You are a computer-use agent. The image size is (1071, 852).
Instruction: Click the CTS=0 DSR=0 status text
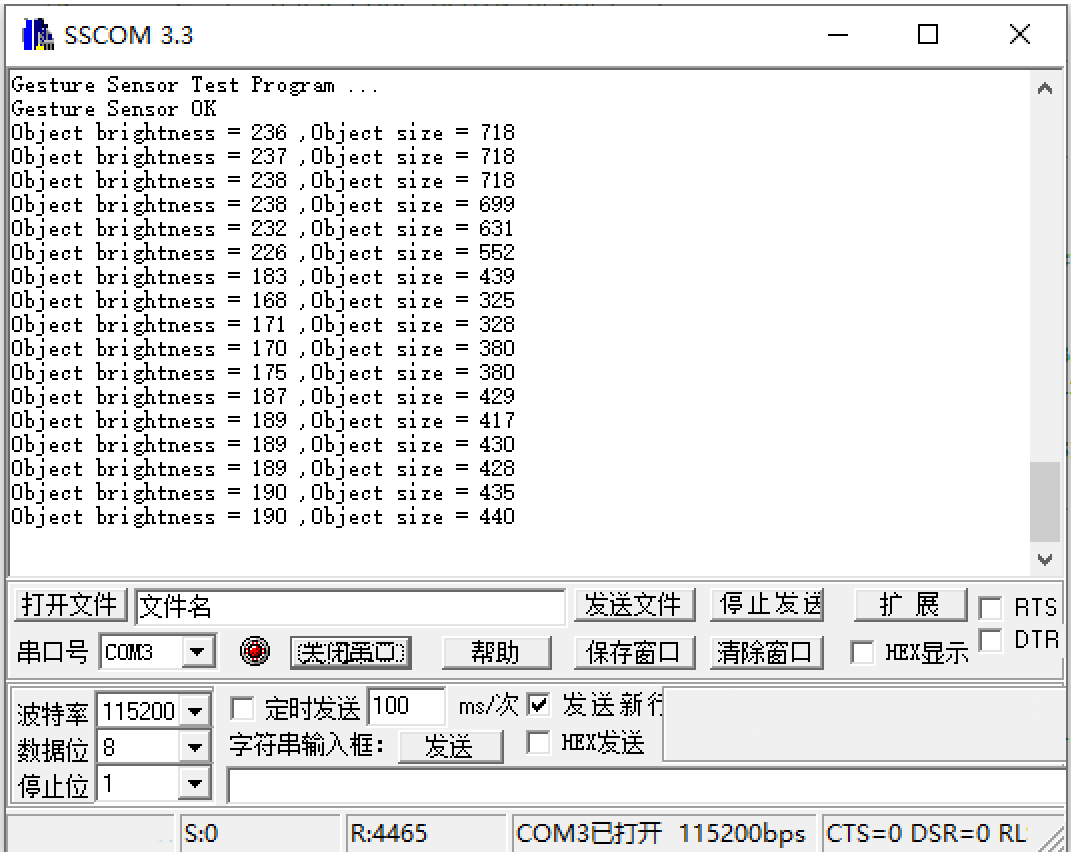(x=926, y=834)
